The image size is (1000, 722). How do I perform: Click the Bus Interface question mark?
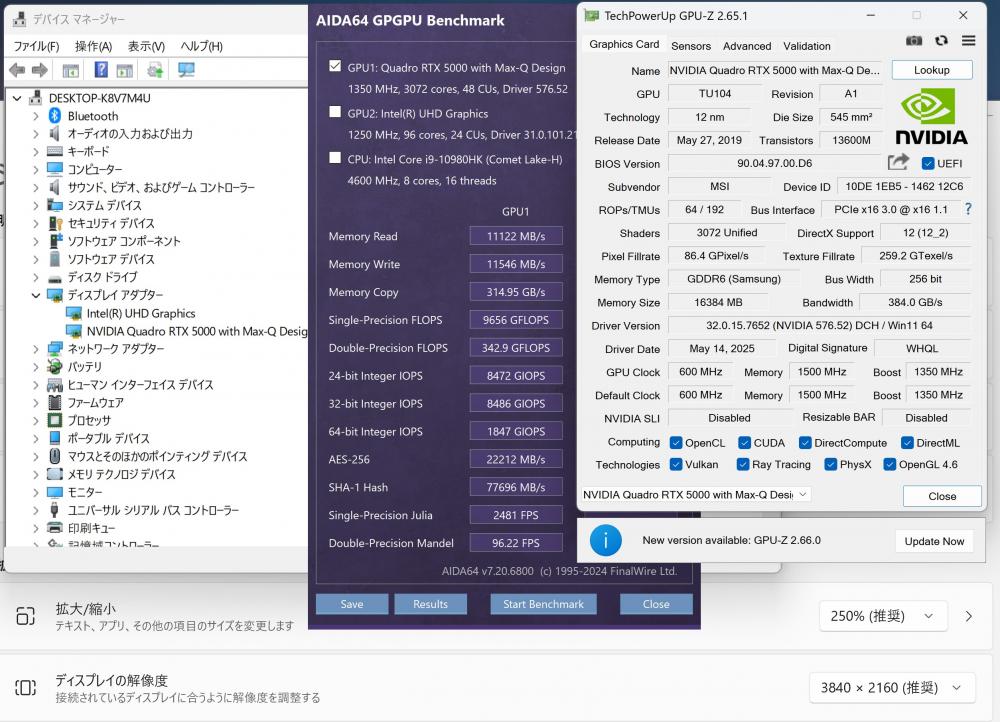tap(968, 209)
